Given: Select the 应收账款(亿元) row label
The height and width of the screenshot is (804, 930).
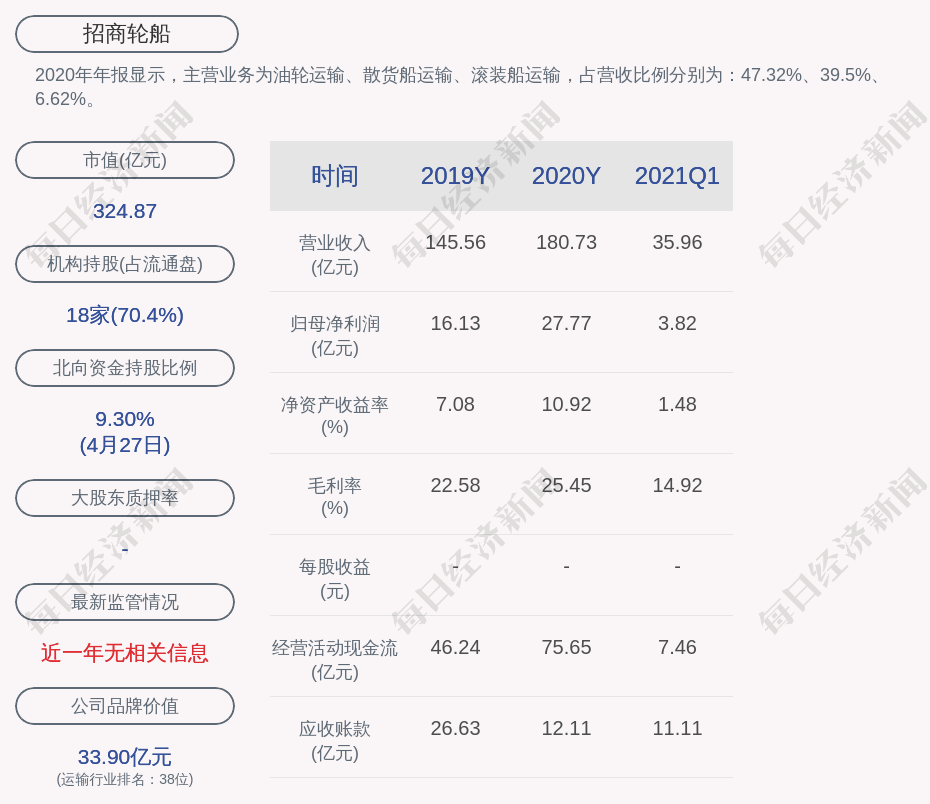Looking at the screenshot, I should tap(334, 740).
